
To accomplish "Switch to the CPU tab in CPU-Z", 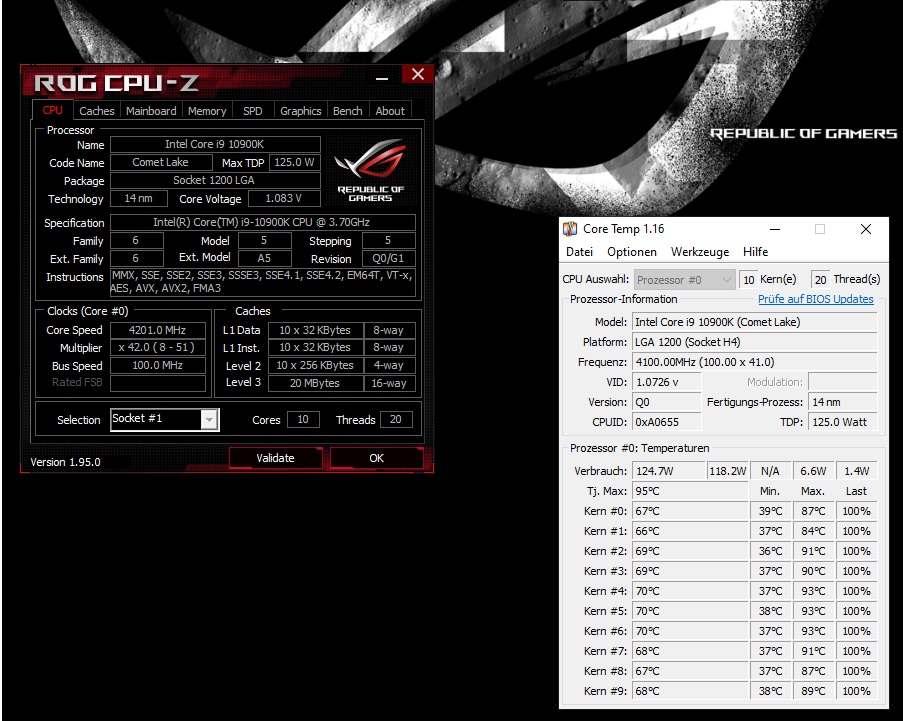I will click(52, 111).
